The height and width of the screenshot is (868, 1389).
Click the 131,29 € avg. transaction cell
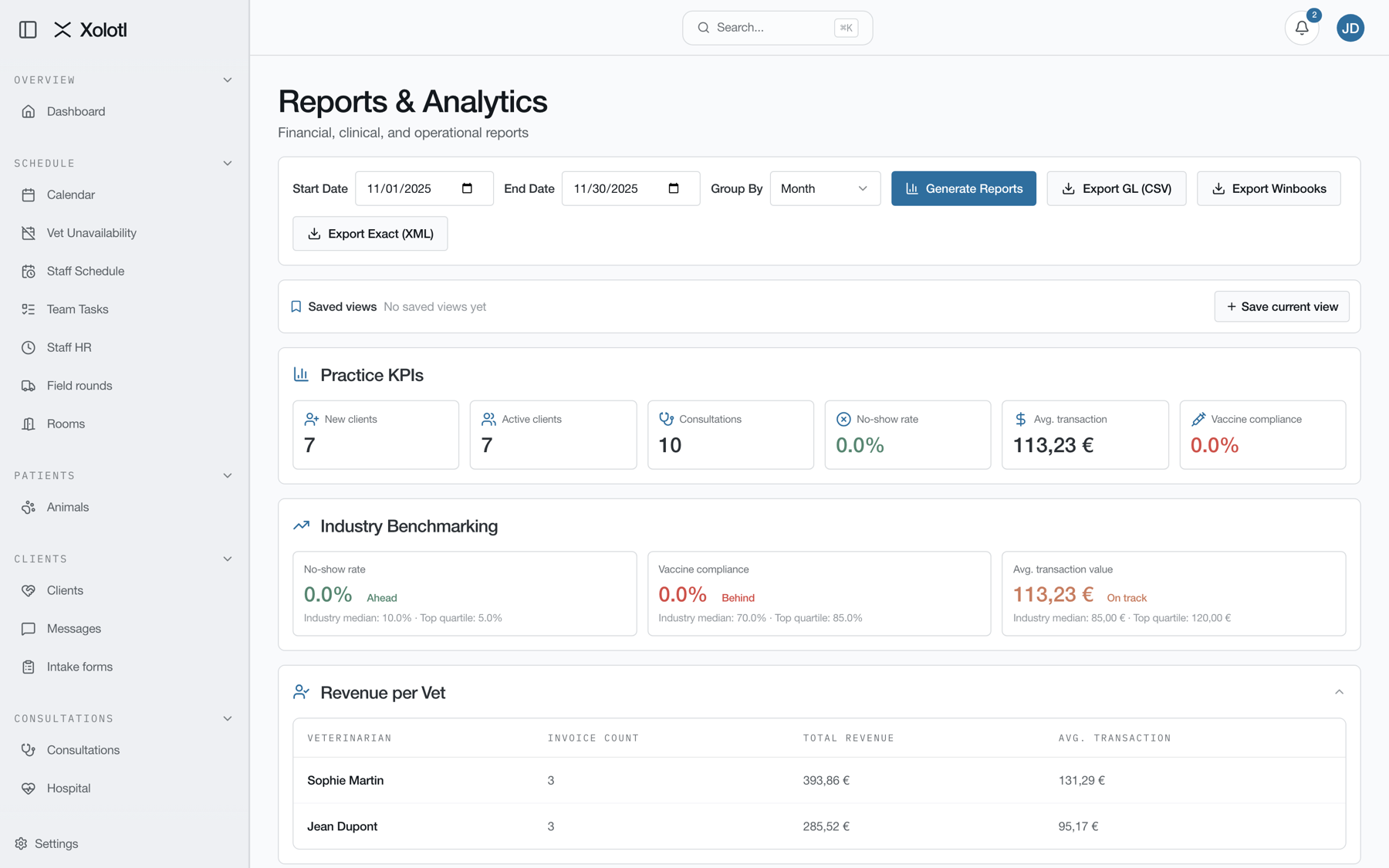pos(1082,780)
